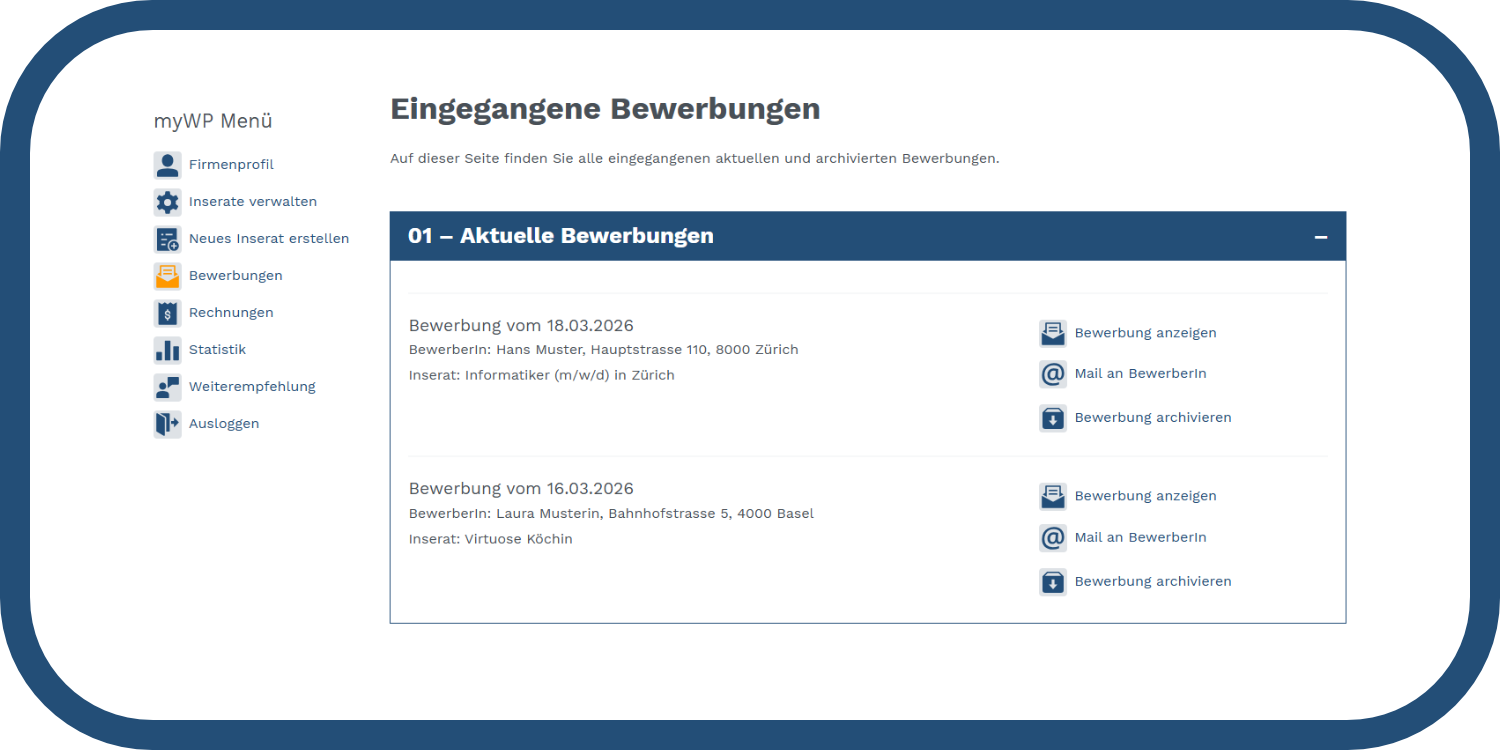This screenshot has height=750, width=1500.
Task: Click the Weiterempfehlung icon in sidebar
Action: [x=167, y=387]
